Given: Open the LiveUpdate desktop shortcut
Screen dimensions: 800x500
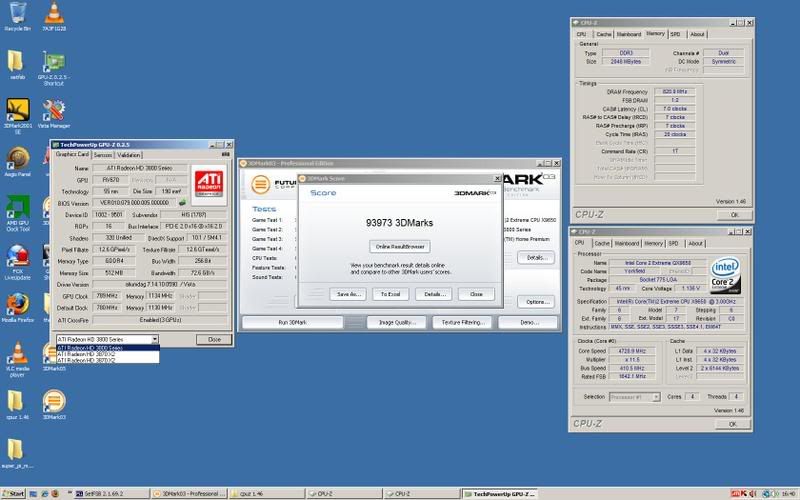Looking at the screenshot, I should (18, 262).
